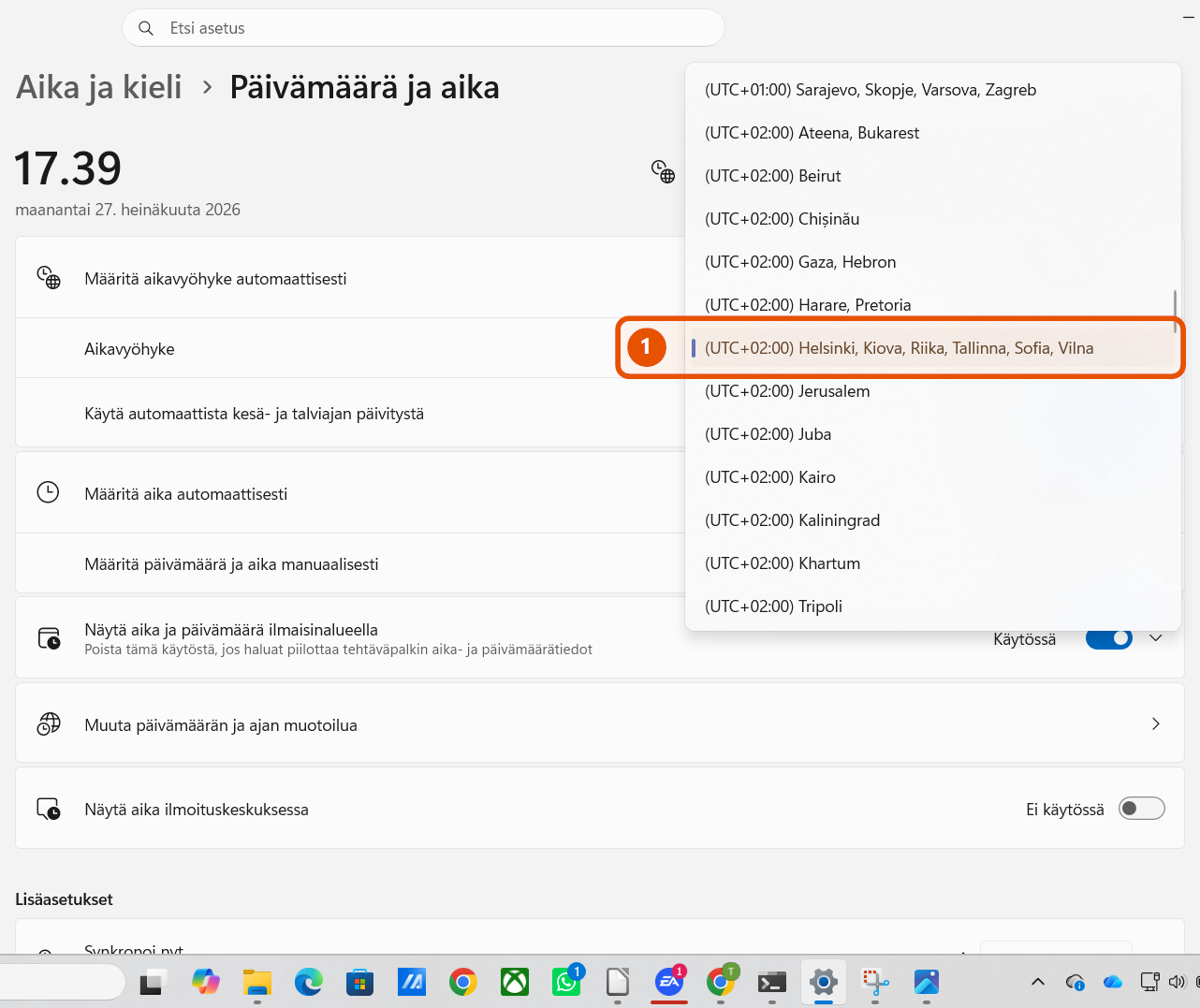Select (UTC+02:00) Juba in the list
The width and height of the screenshot is (1200, 1008).
click(x=933, y=434)
